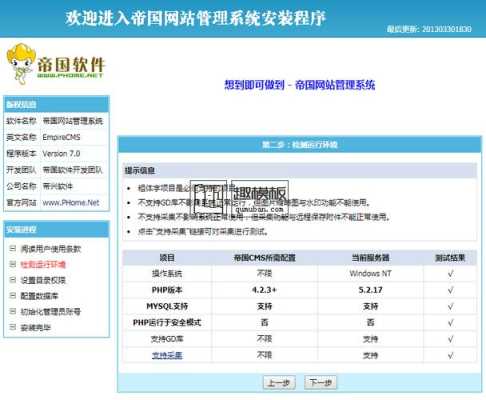Click the checkmark in the MYSQL支持 row
Image resolution: width=486 pixels, height=400 pixels.
point(450,306)
